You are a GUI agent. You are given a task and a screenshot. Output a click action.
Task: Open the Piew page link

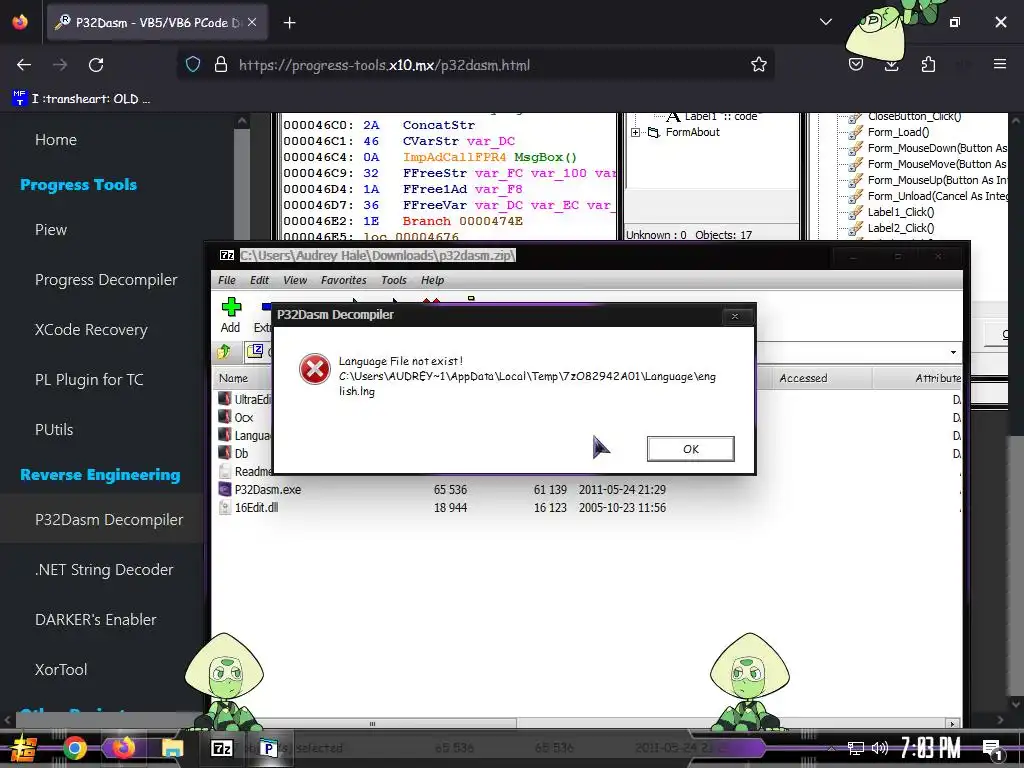[x=51, y=230]
